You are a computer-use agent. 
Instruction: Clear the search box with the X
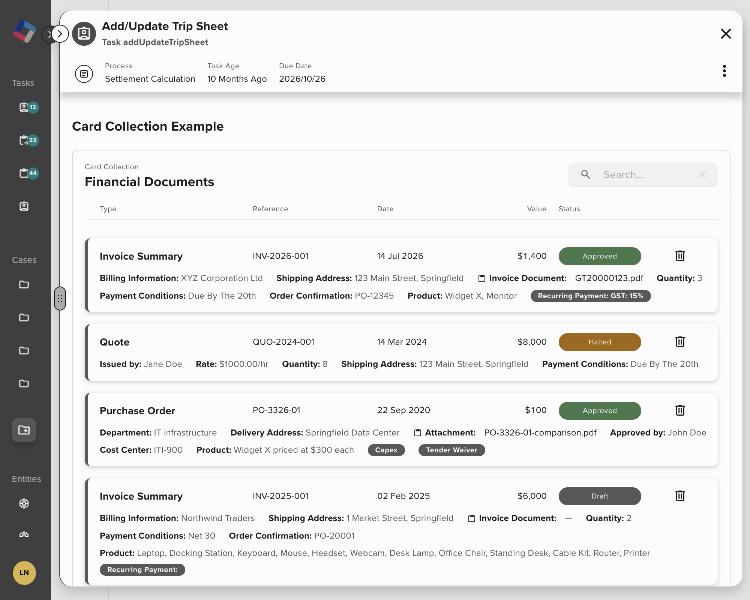702,175
